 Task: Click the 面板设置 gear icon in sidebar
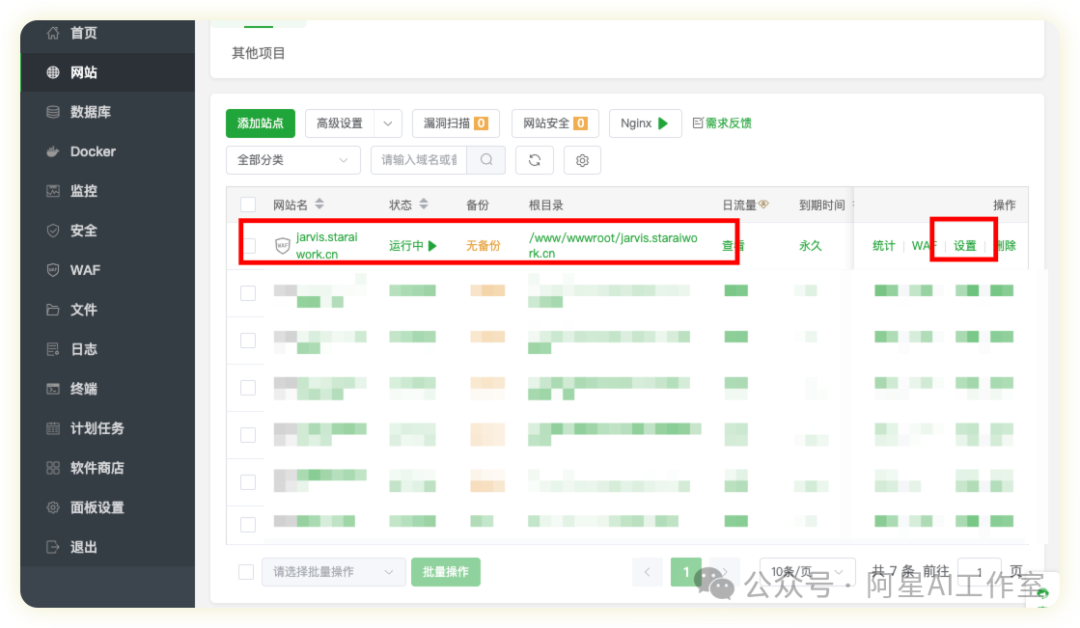click(53, 507)
